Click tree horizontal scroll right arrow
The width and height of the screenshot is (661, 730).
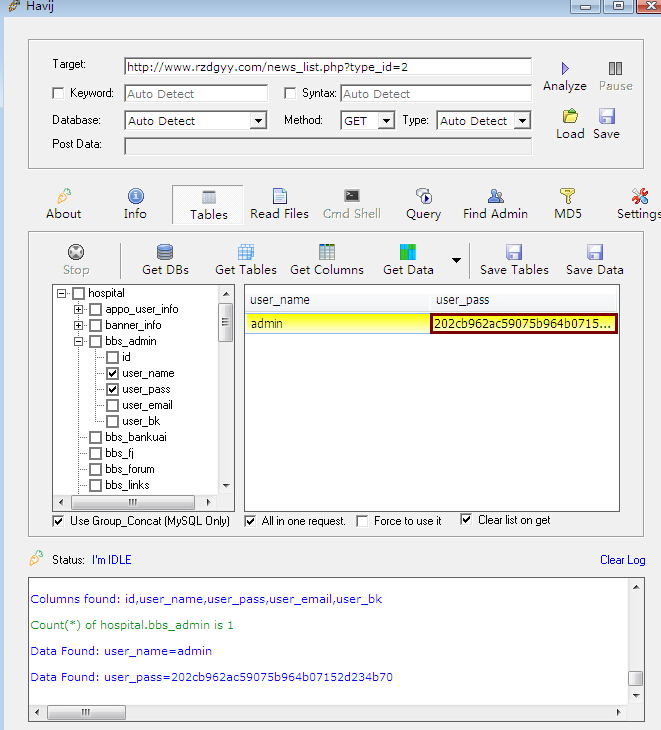click(x=209, y=502)
